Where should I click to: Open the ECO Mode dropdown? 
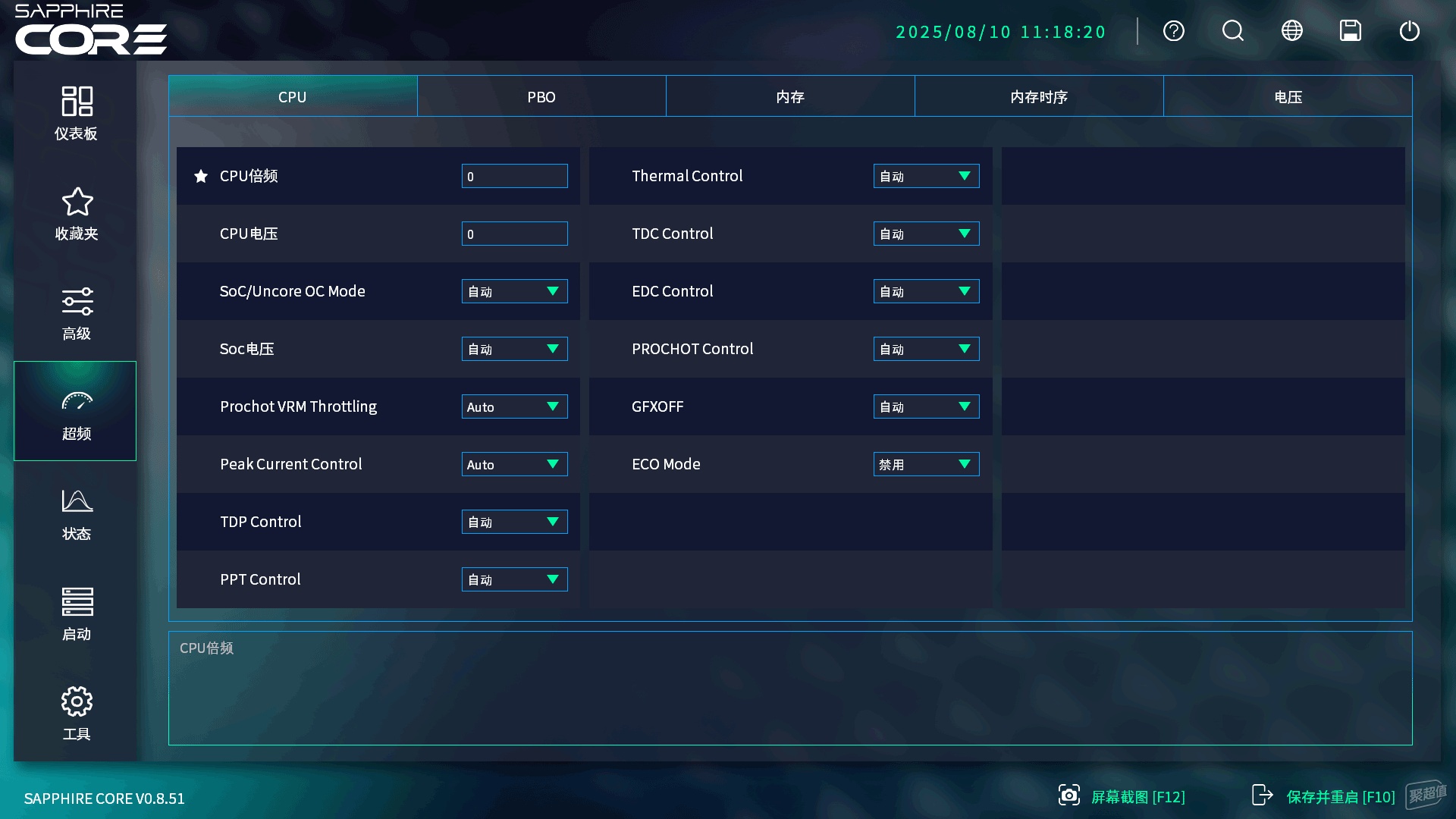(927, 464)
